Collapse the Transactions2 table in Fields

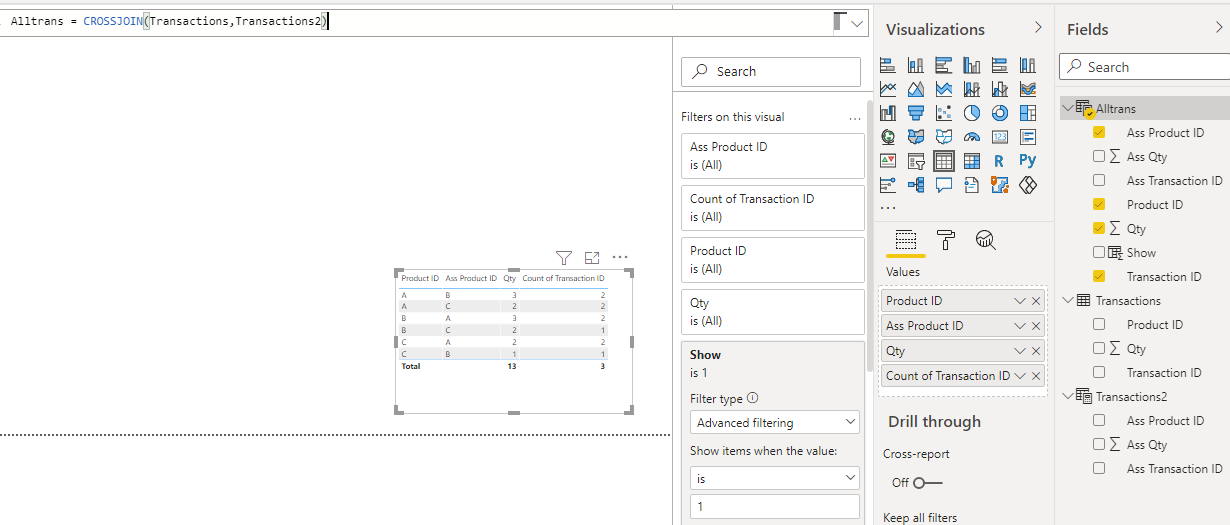[x=1067, y=396]
